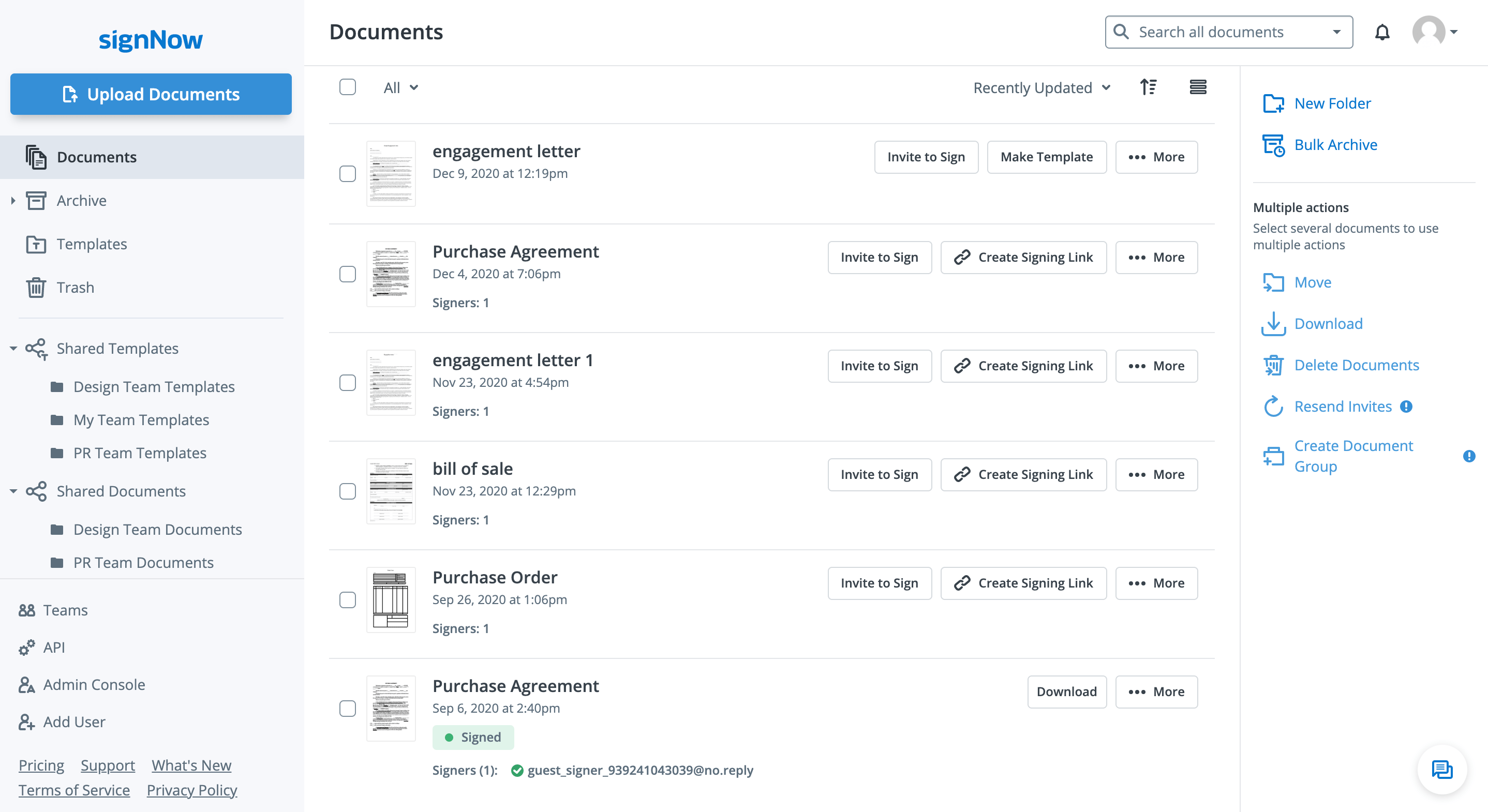
Task: Open the Archive section
Action: (81, 200)
